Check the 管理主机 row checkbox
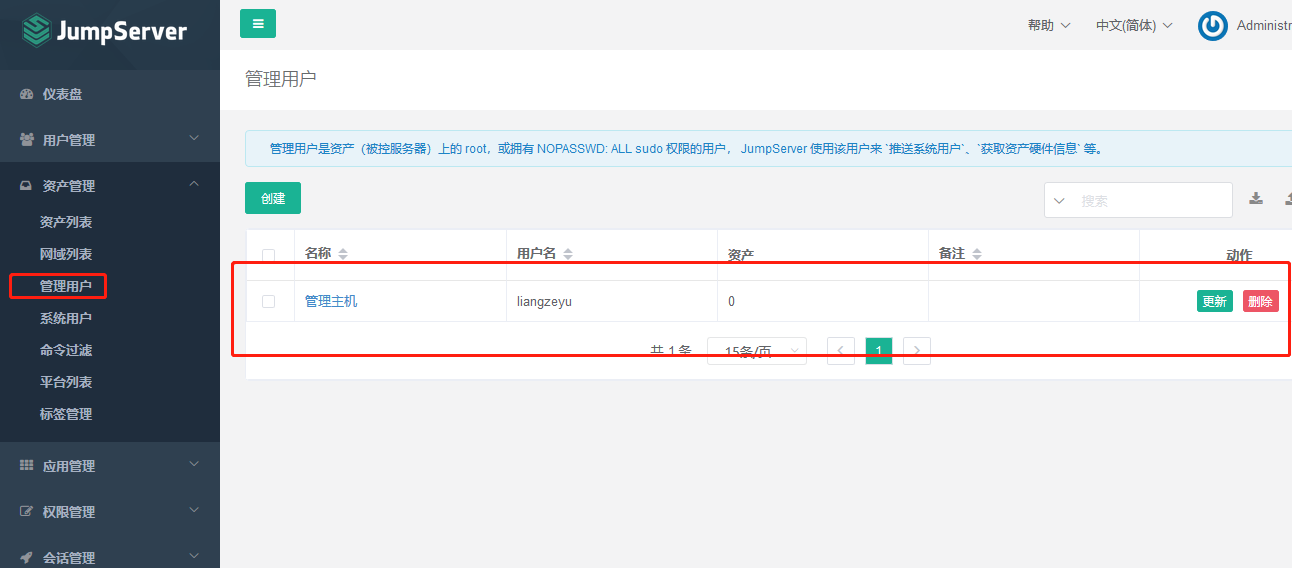 [x=268, y=301]
